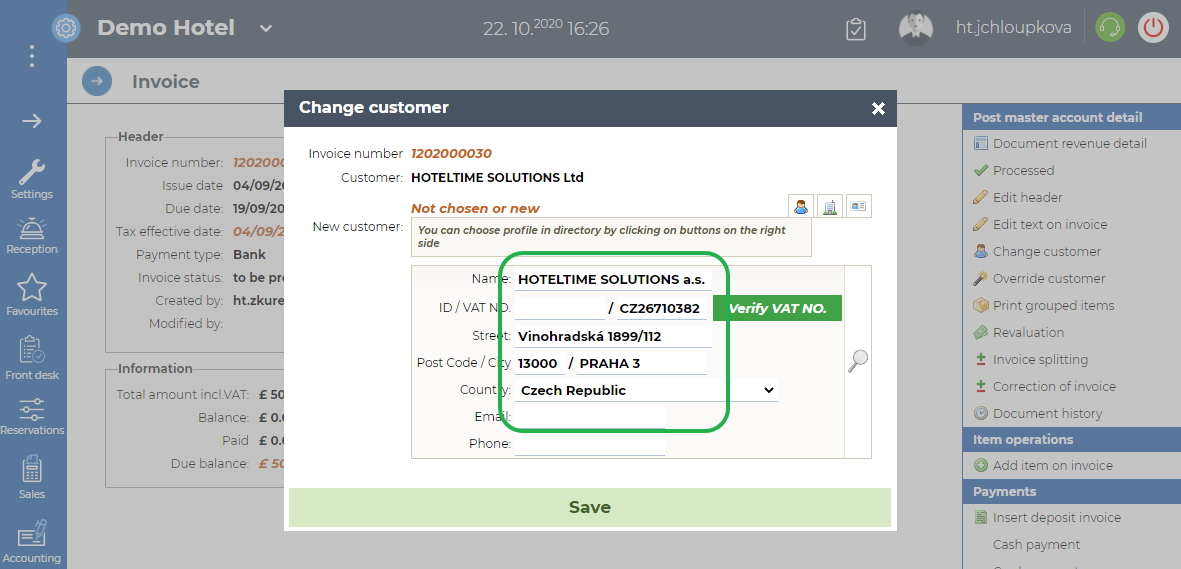Viewport: 1181px width, 569px height.
Task: Click the Post Code field 13000
Action: [540, 363]
